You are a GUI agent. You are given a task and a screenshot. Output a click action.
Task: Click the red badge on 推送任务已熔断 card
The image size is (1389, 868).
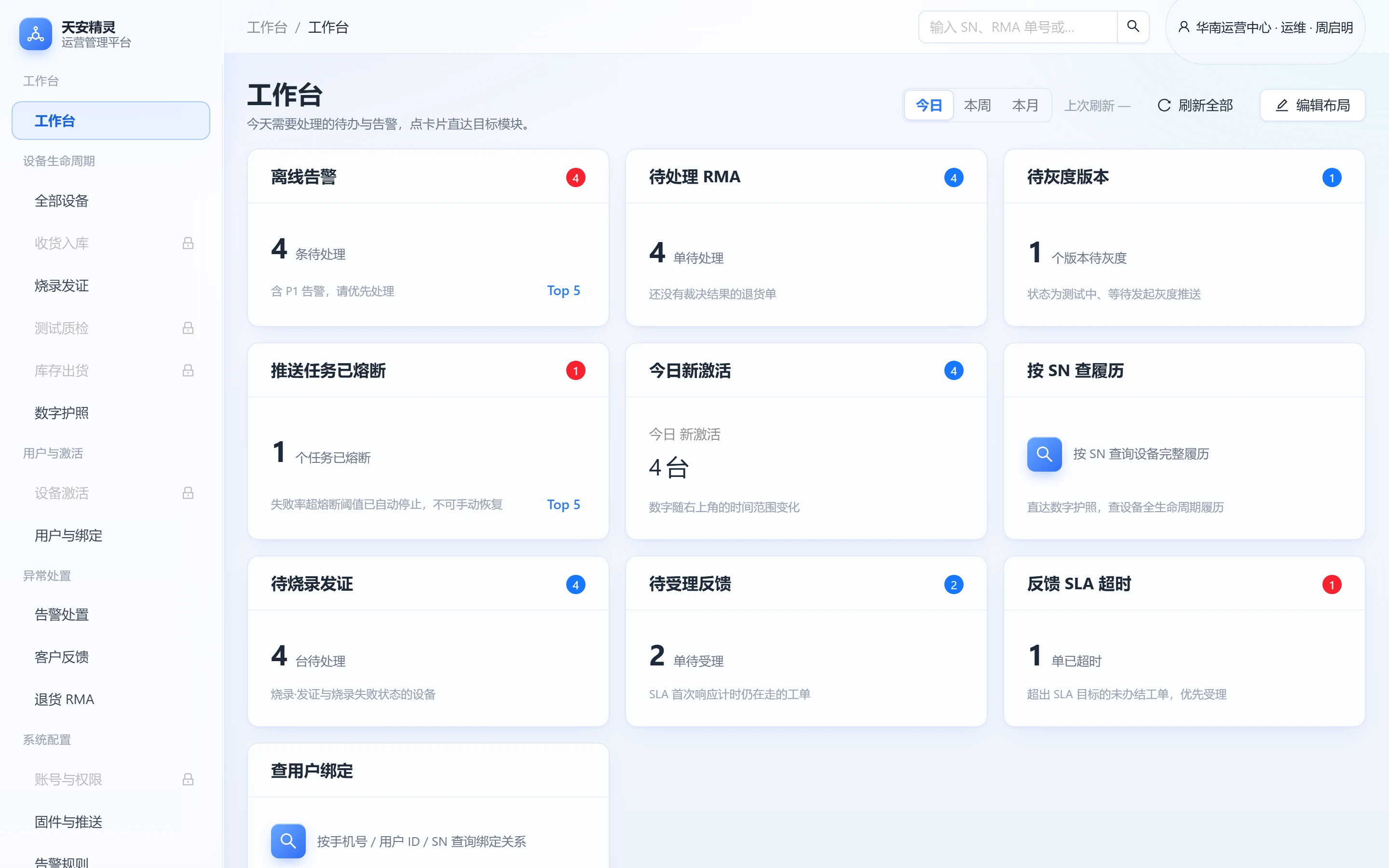(575, 370)
